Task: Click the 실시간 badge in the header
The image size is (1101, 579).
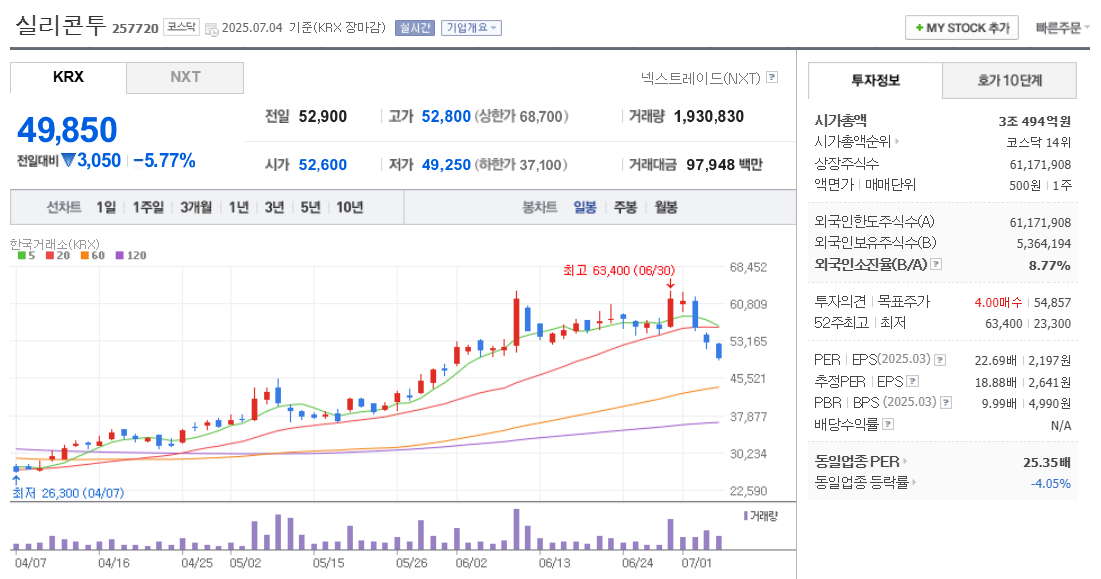Action: click(416, 27)
